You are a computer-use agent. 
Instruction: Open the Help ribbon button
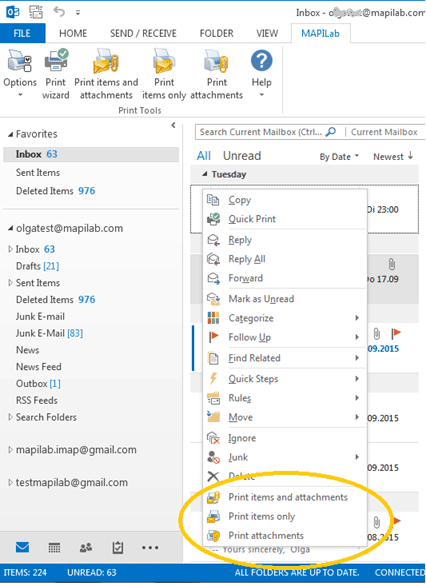(x=261, y=74)
